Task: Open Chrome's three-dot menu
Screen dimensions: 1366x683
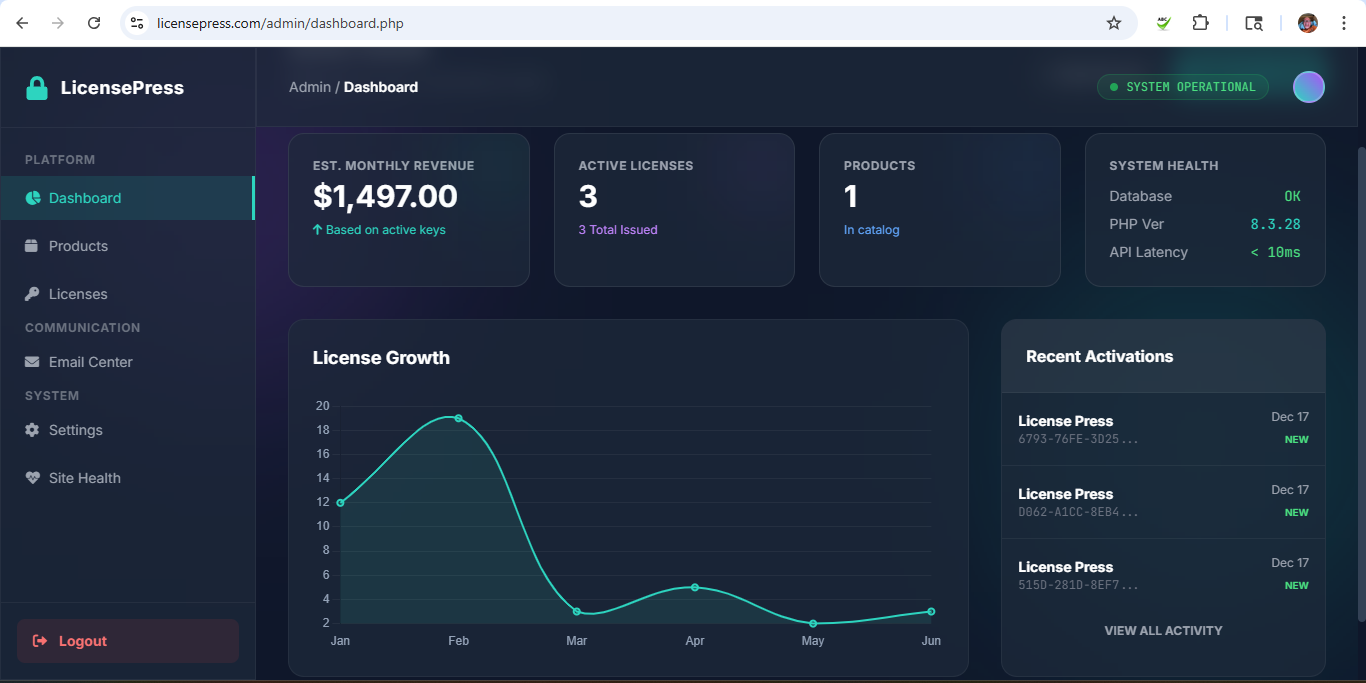Action: point(1345,22)
